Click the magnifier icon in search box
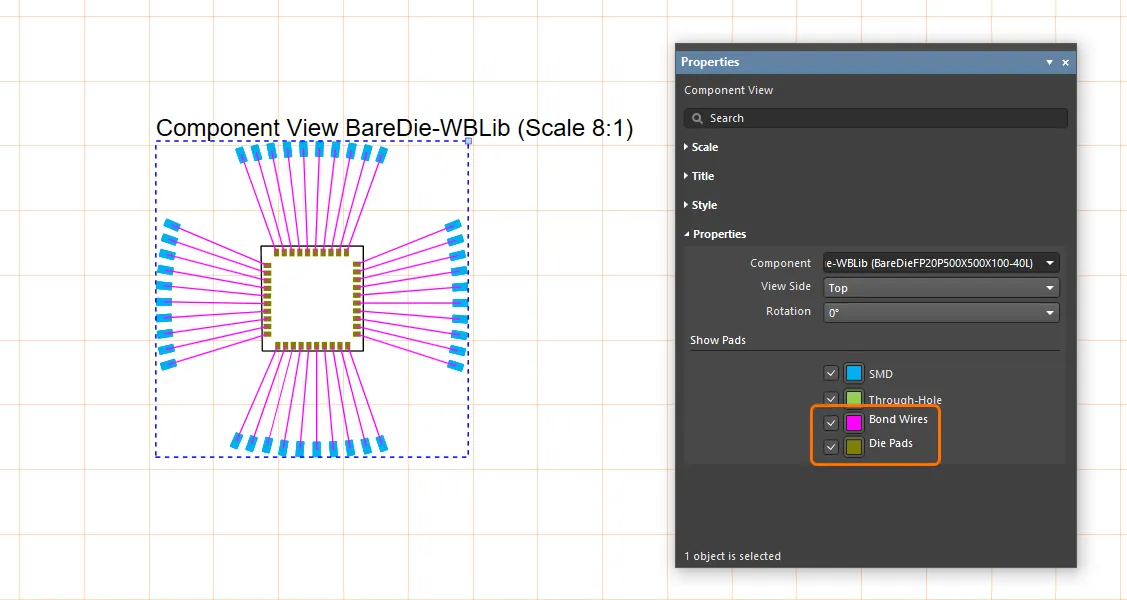Screen dimensions: 1127x600 click(697, 118)
